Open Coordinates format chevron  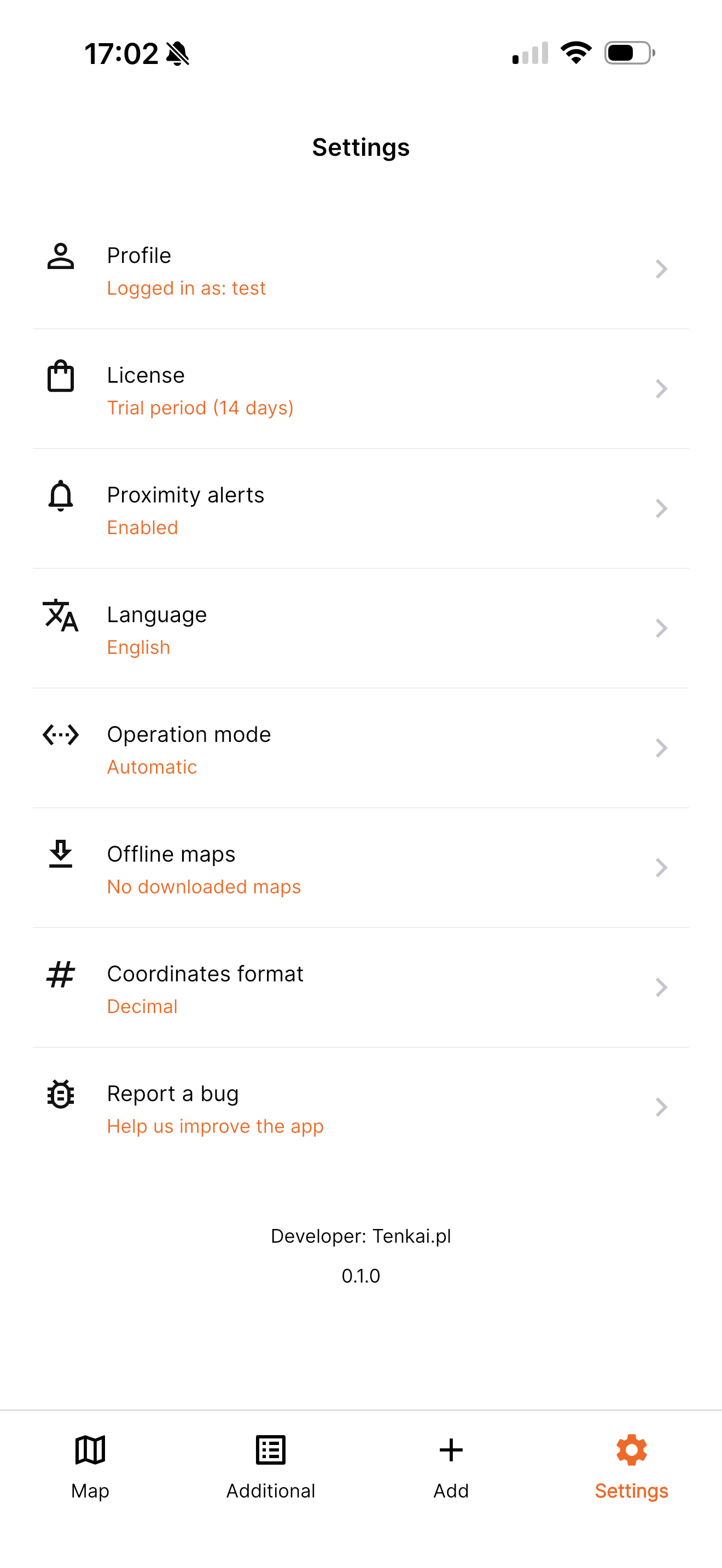click(661, 987)
